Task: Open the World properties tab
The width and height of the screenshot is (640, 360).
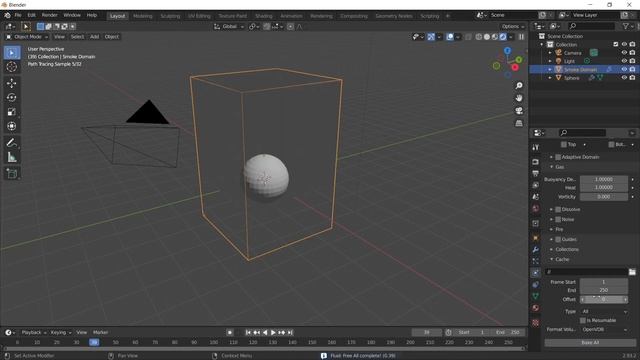Action: tap(536, 209)
